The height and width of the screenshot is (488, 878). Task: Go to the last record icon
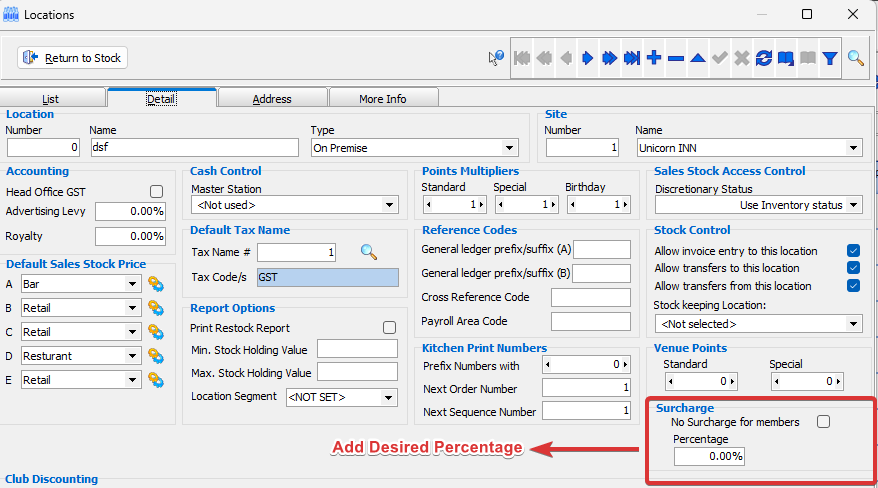632,58
